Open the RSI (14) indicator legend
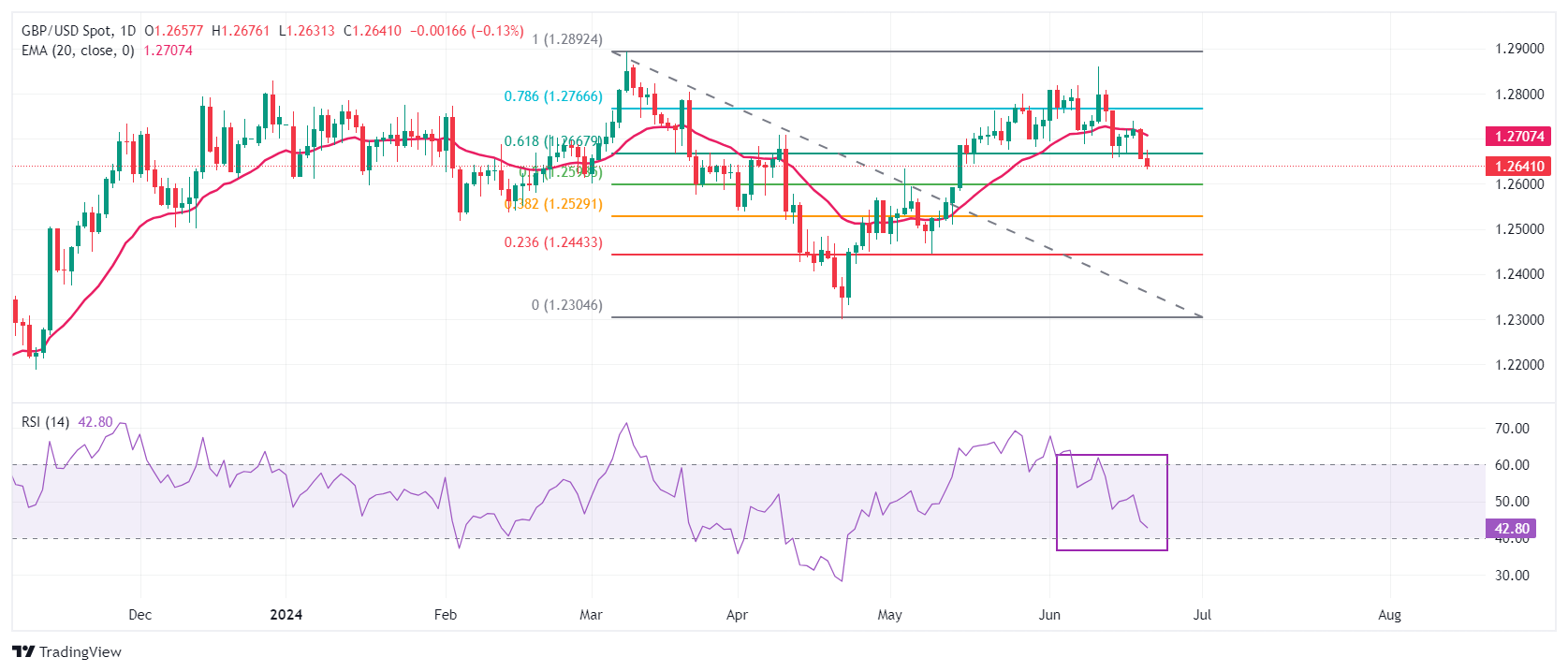The width and height of the screenshot is (1568, 672). pos(45,422)
